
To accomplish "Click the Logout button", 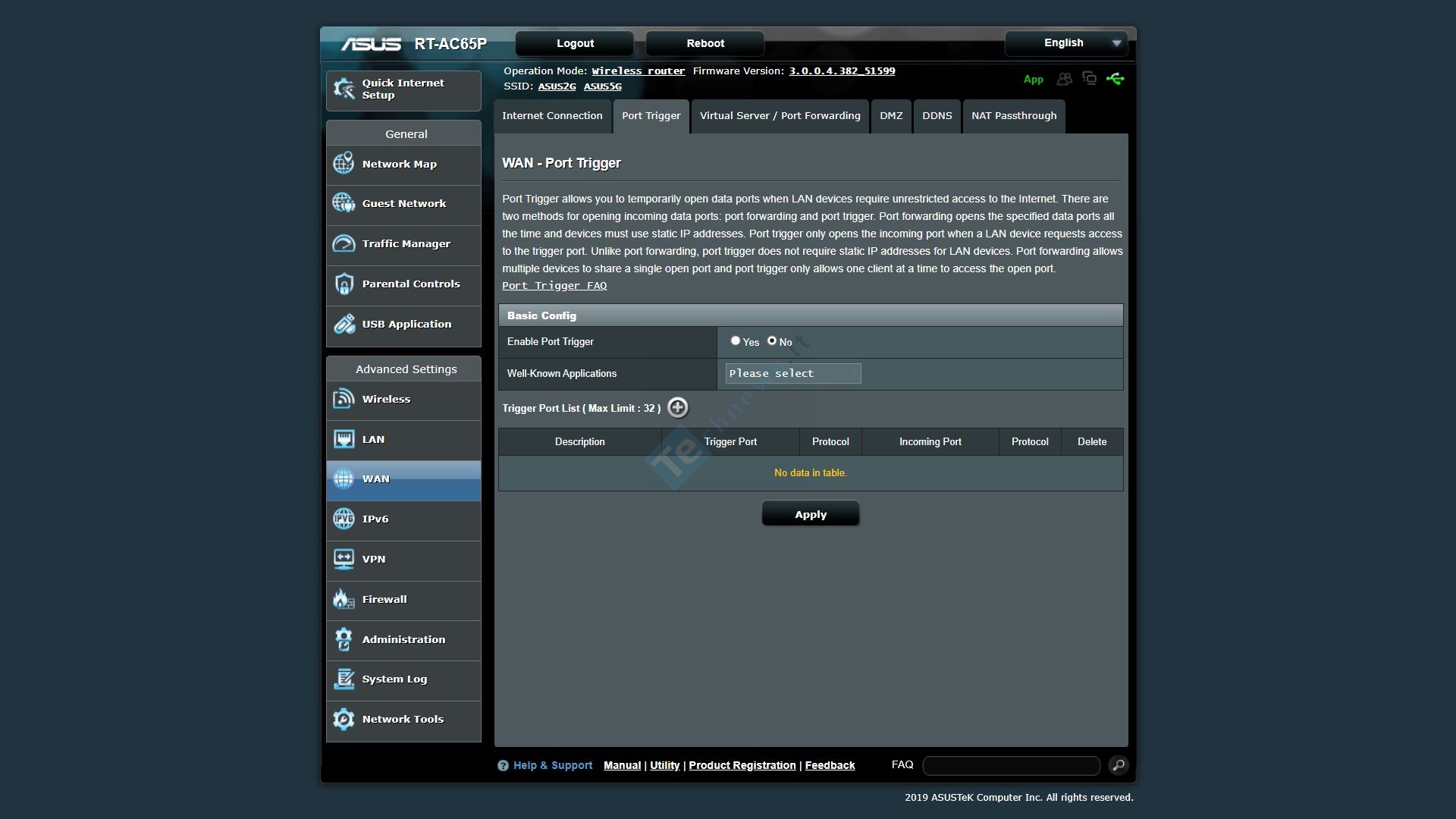I will click(x=575, y=43).
